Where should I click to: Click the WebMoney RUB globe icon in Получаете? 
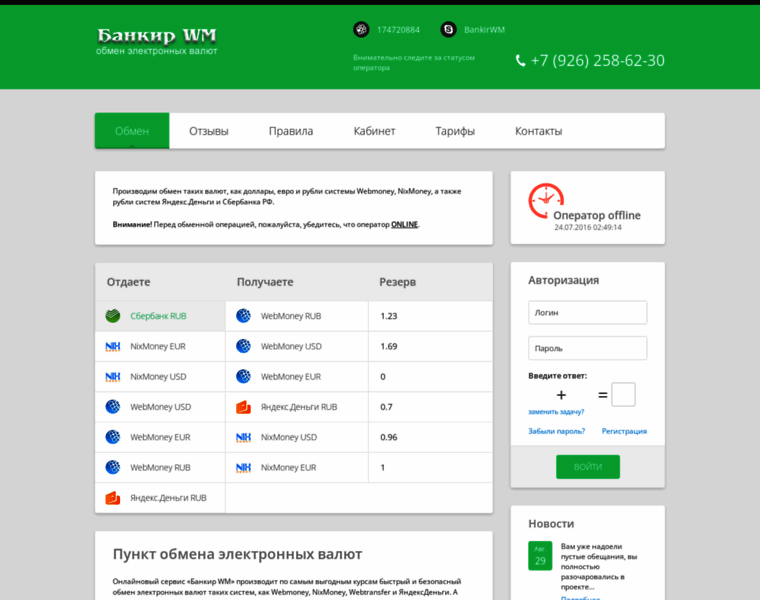point(243,316)
